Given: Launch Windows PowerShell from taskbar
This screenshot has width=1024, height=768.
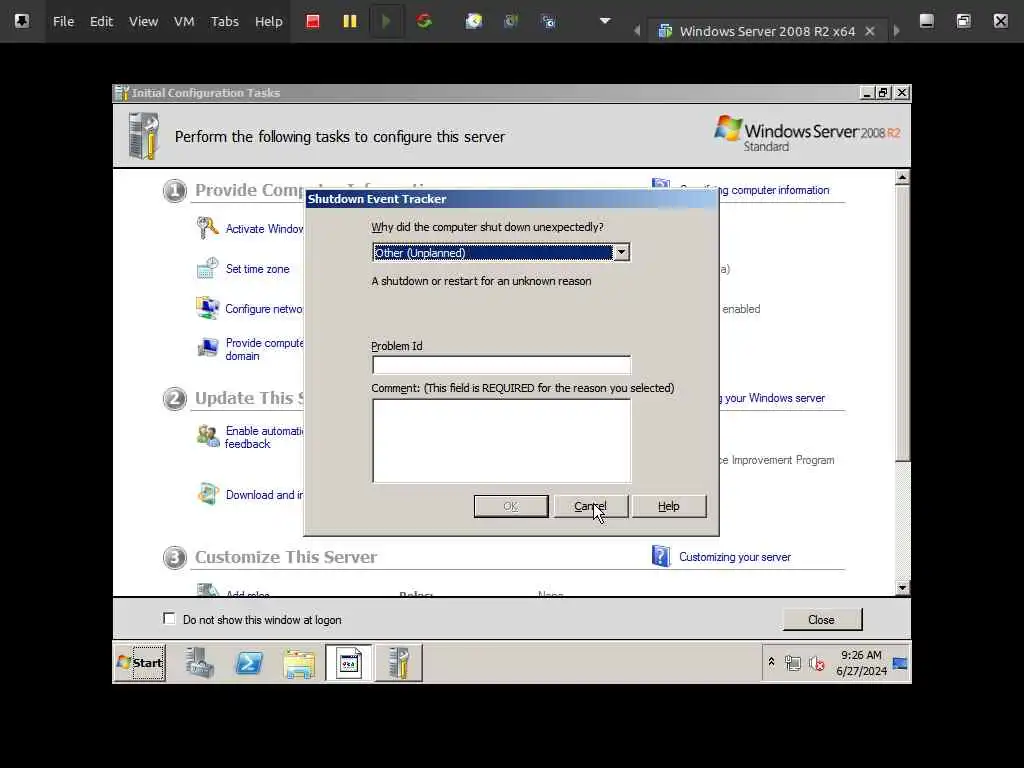Looking at the screenshot, I should click(249, 663).
